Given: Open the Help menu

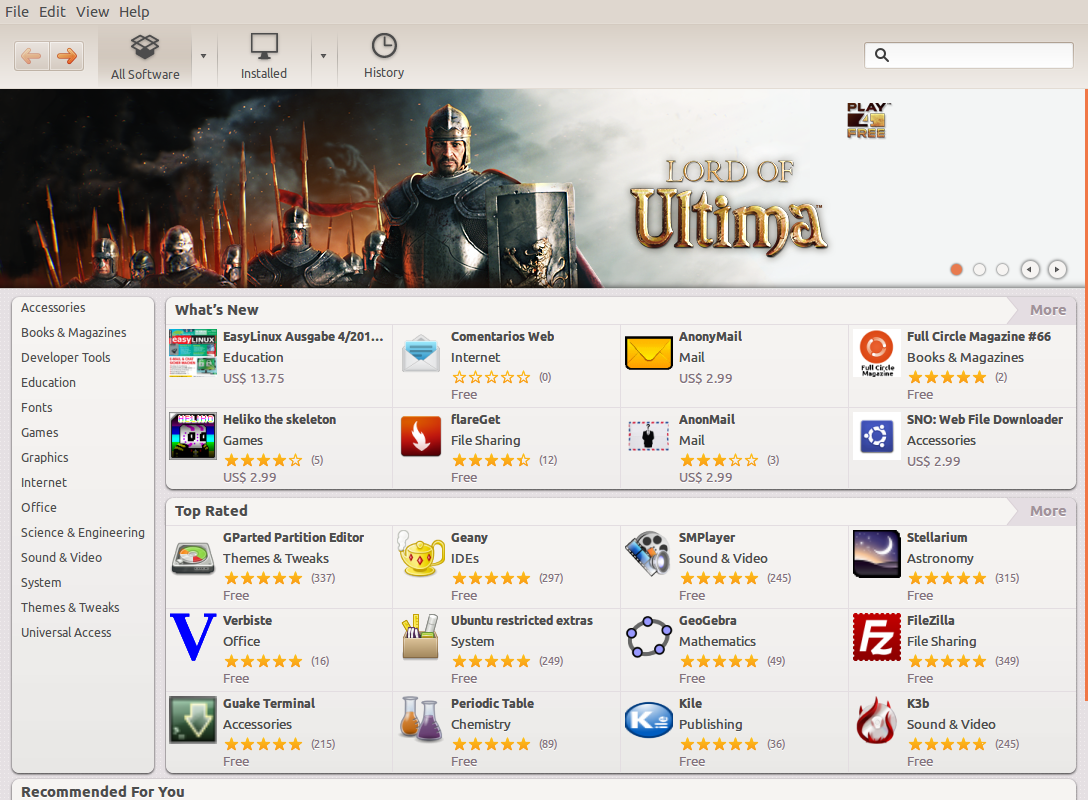Looking at the screenshot, I should coord(134,12).
